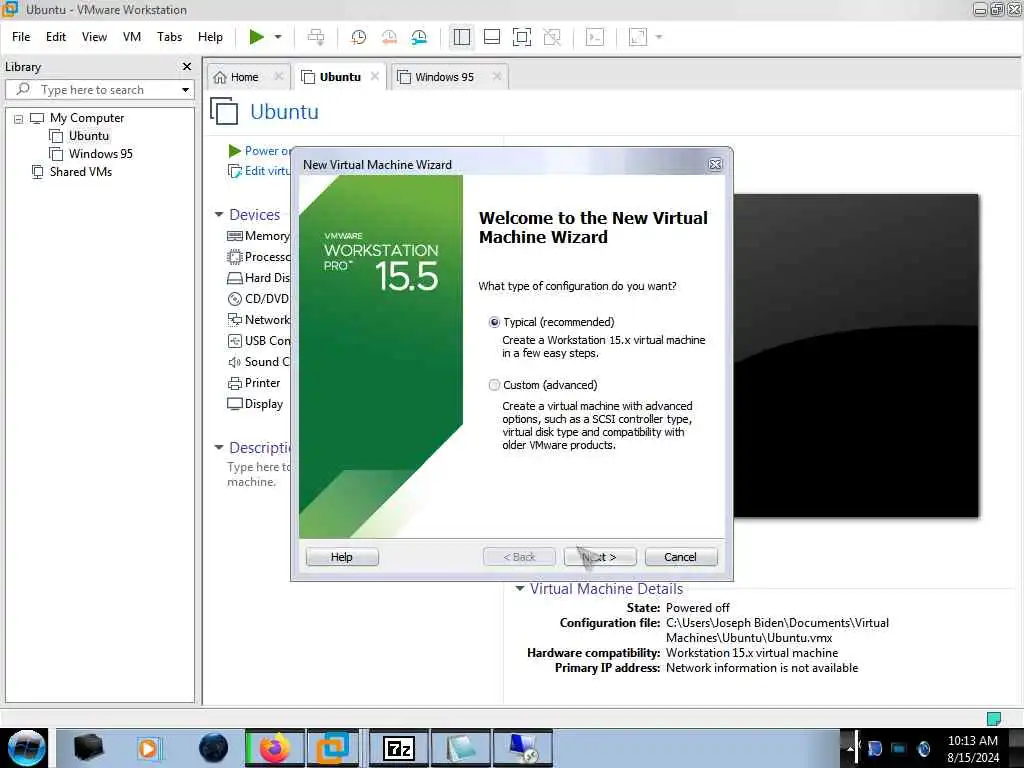This screenshot has height=768, width=1024.
Task: Click the green Power On play icon in toolbar
Action: click(x=257, y=37)
